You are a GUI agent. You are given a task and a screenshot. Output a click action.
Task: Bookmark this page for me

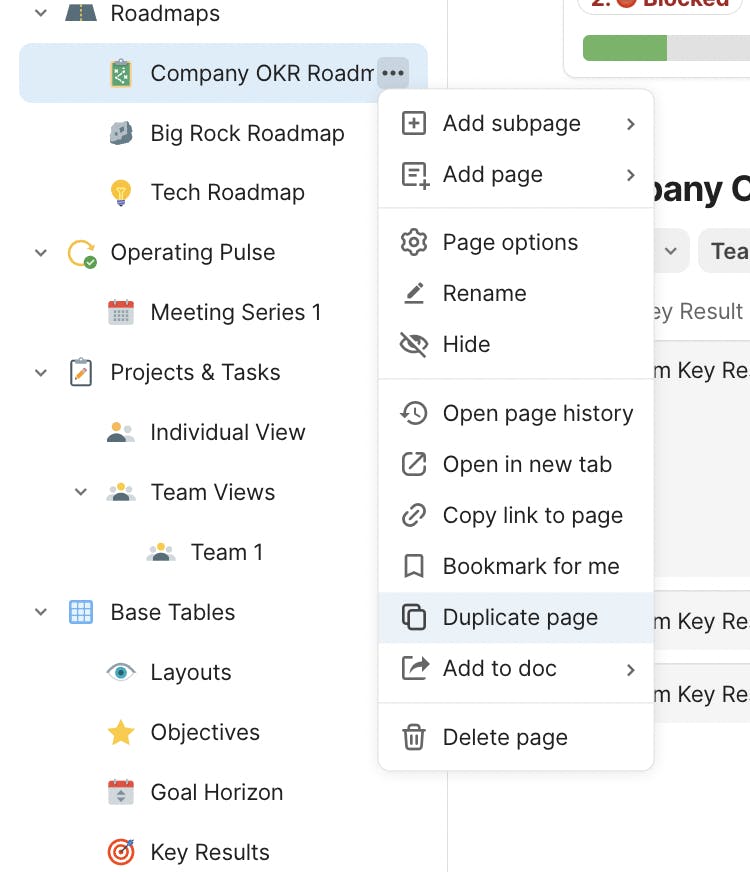pos(530,567)
